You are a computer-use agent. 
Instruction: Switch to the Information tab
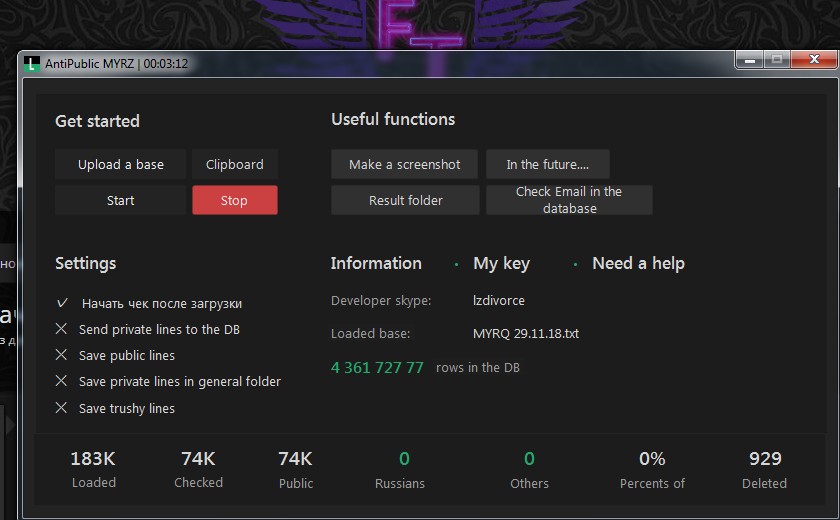376,263
